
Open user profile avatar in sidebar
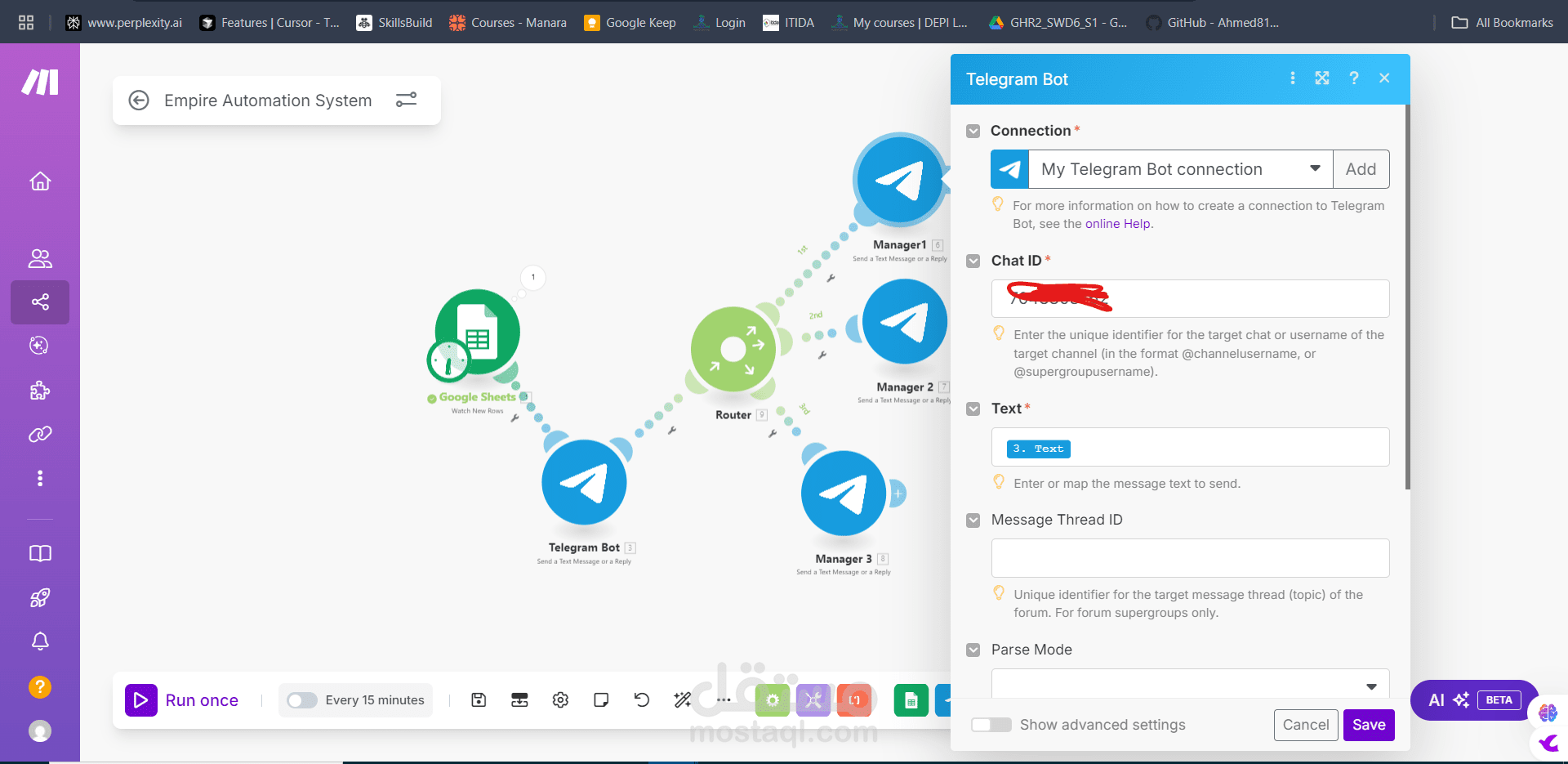click(40, 730)
